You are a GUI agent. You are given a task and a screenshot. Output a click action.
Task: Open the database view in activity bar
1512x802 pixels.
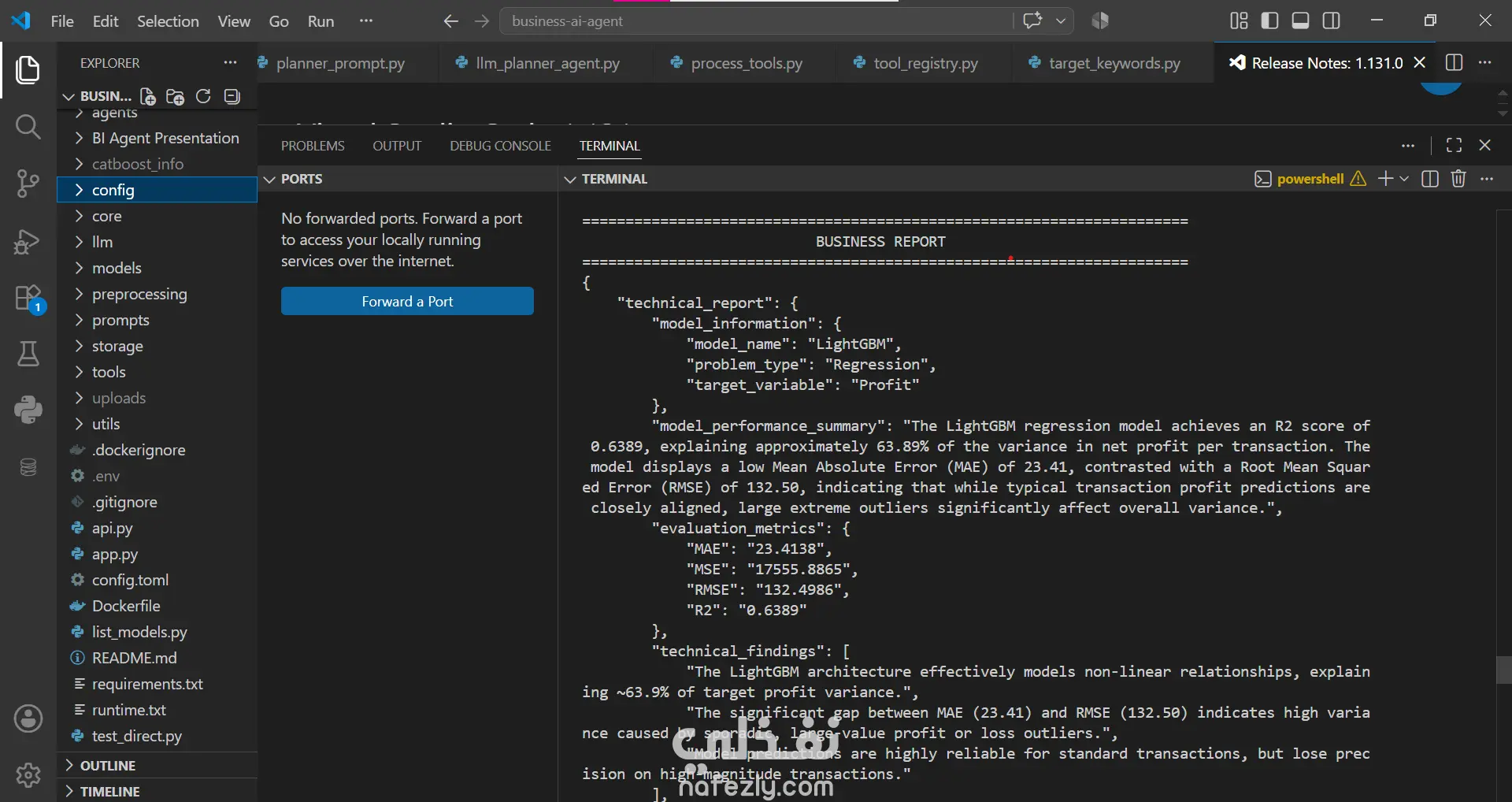tap(28, 467)
